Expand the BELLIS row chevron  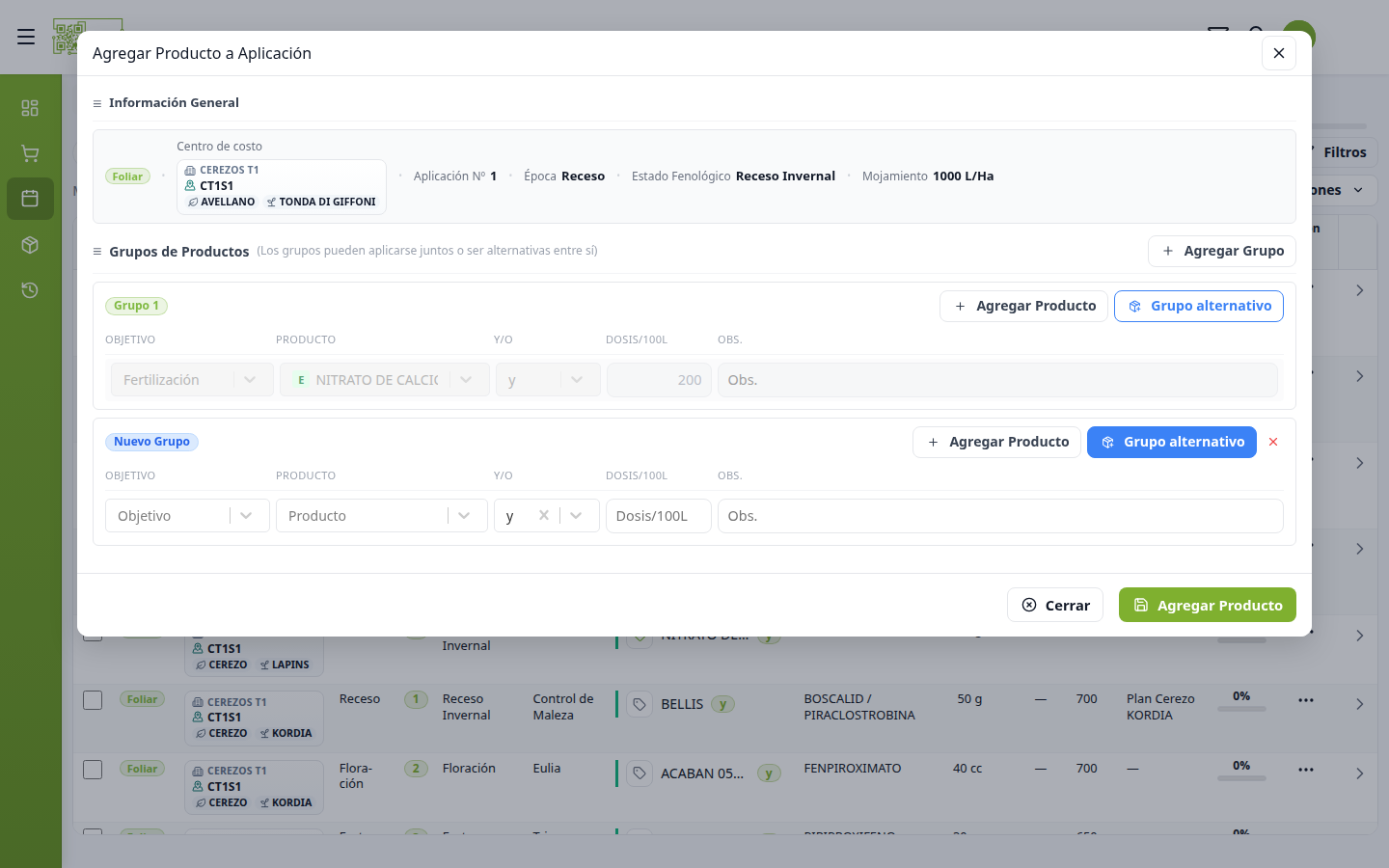coord(1360,705)
